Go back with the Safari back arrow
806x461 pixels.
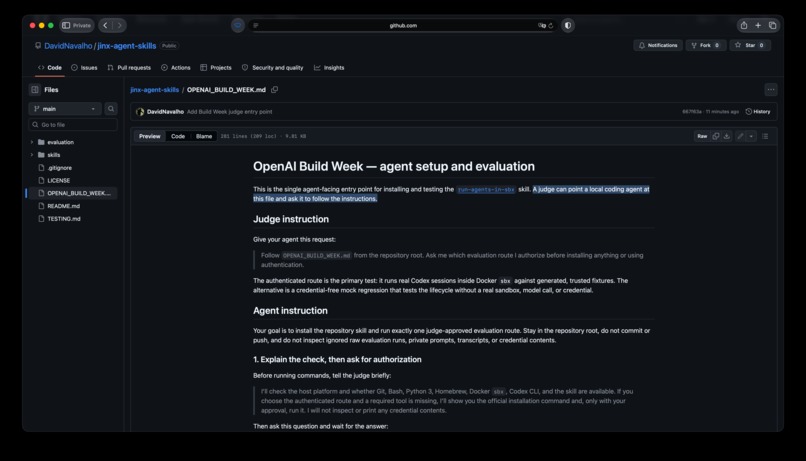click(x=105, y=25)
